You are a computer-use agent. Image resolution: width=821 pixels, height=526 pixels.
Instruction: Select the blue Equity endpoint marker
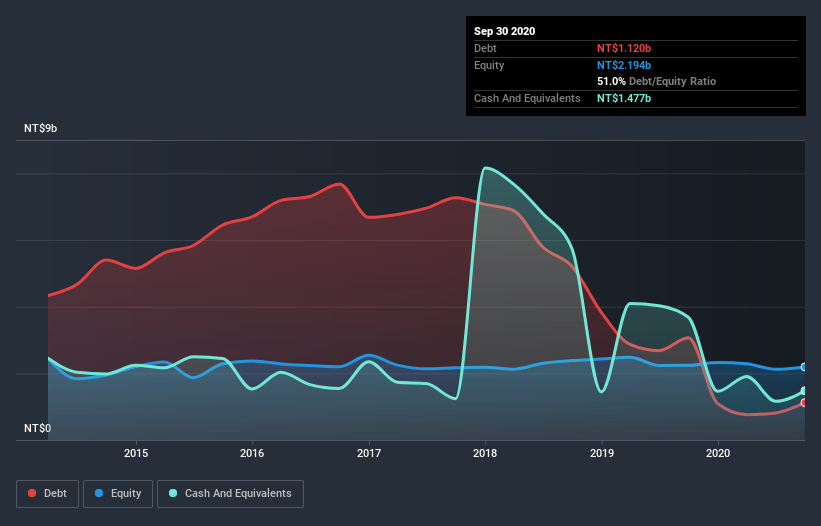pos(804,367)
